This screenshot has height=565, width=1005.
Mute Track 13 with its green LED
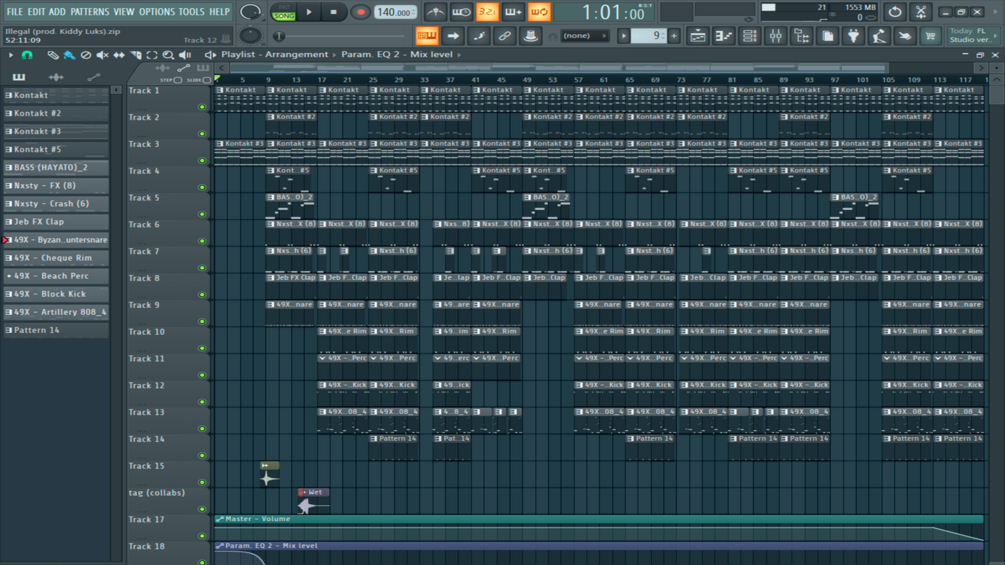(x=203, y=429)
